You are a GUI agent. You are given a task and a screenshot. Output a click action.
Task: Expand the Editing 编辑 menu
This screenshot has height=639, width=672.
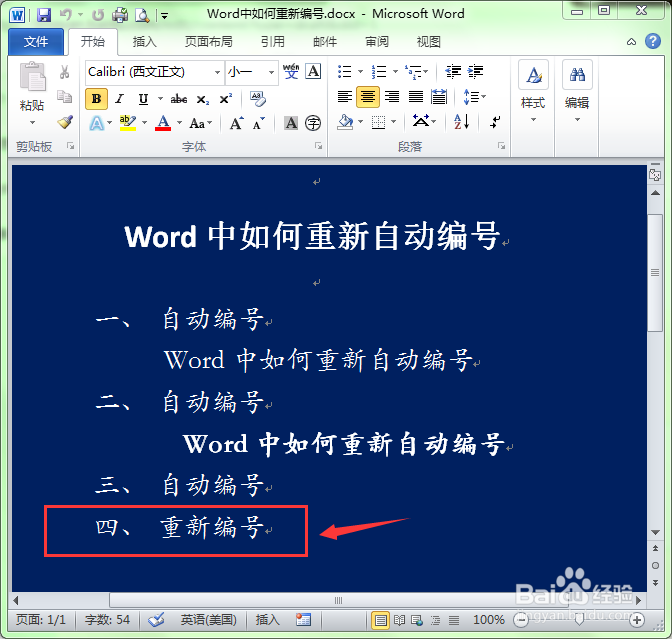(577, 91)
